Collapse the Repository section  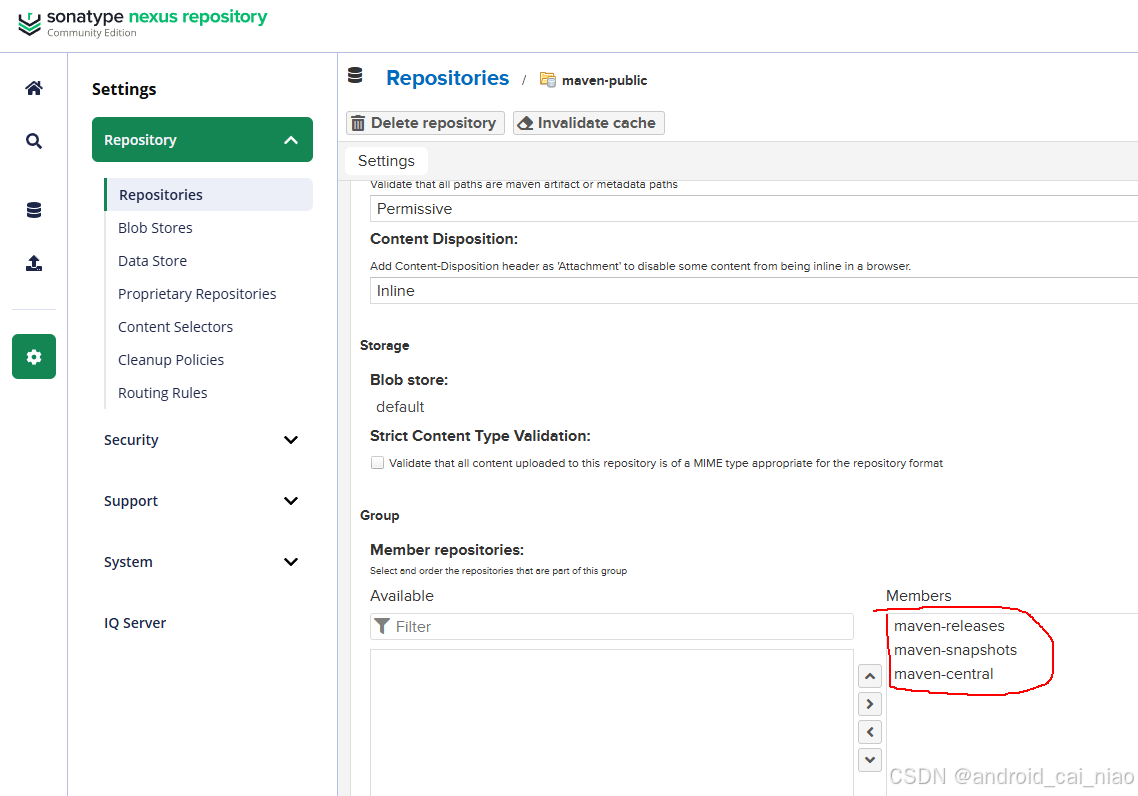coord(202,139)
